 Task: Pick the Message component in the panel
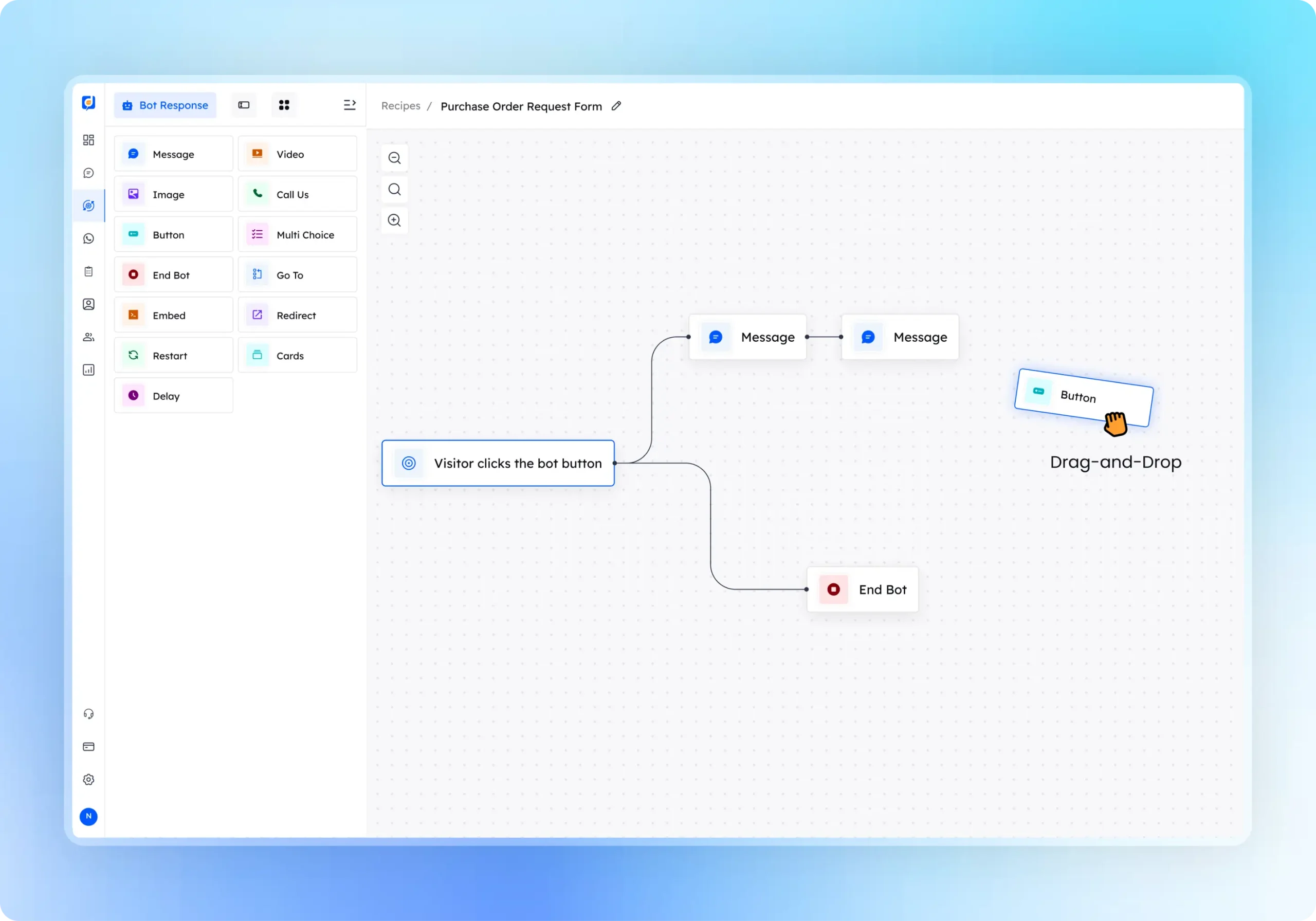(x=174, y=154)
